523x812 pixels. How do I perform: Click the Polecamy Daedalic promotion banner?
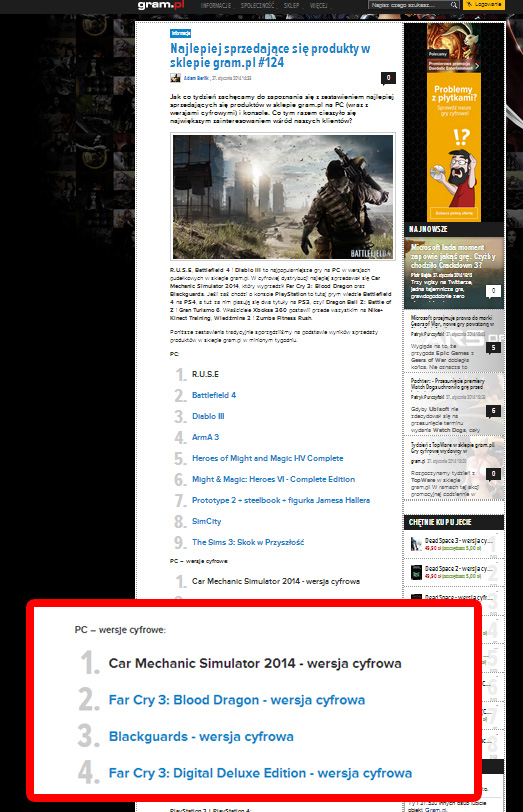pyautogui.click(x=454, y=47)
